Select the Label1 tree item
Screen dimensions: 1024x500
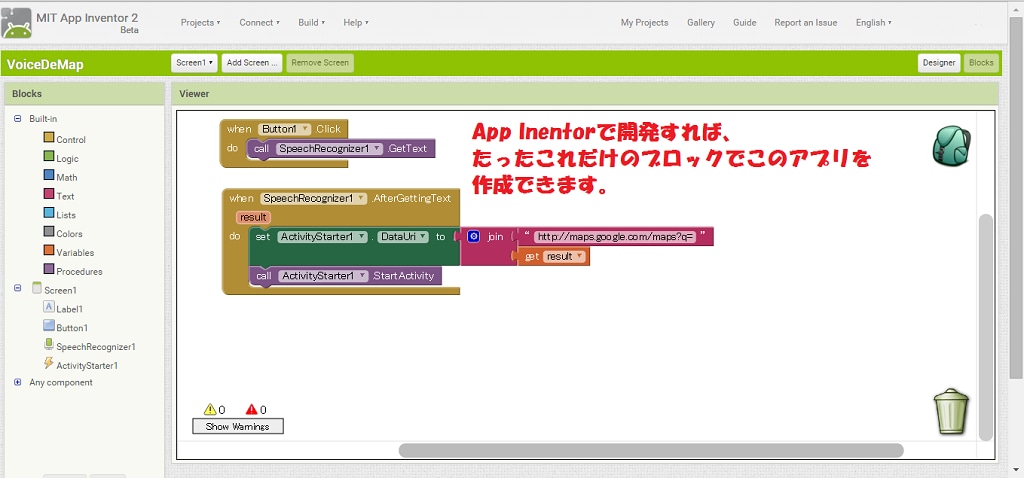(x=69, y=309)
